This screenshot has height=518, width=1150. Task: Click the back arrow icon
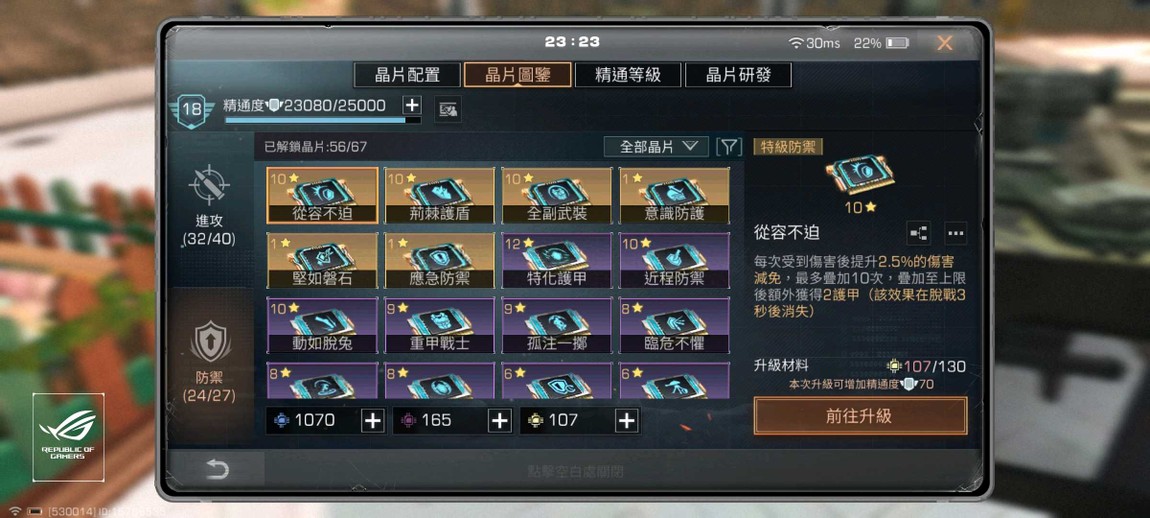pos(216,469)
